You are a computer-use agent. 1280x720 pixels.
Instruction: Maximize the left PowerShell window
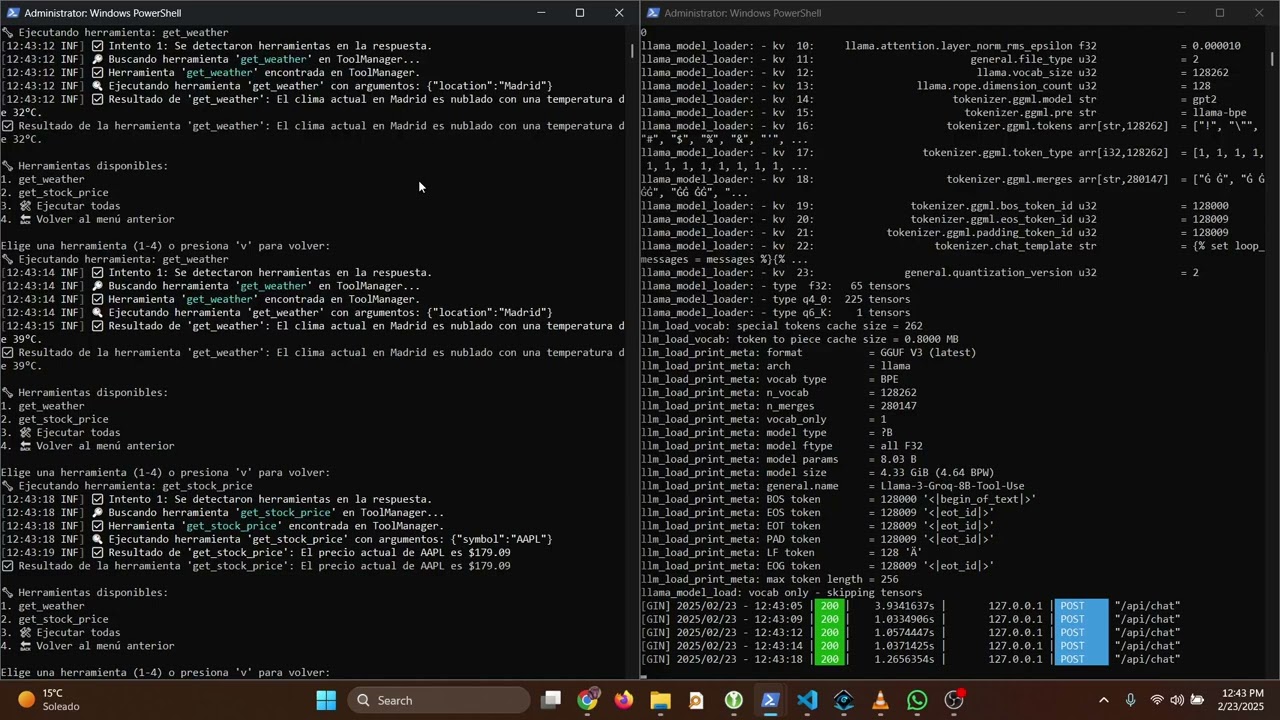point(580,13)
